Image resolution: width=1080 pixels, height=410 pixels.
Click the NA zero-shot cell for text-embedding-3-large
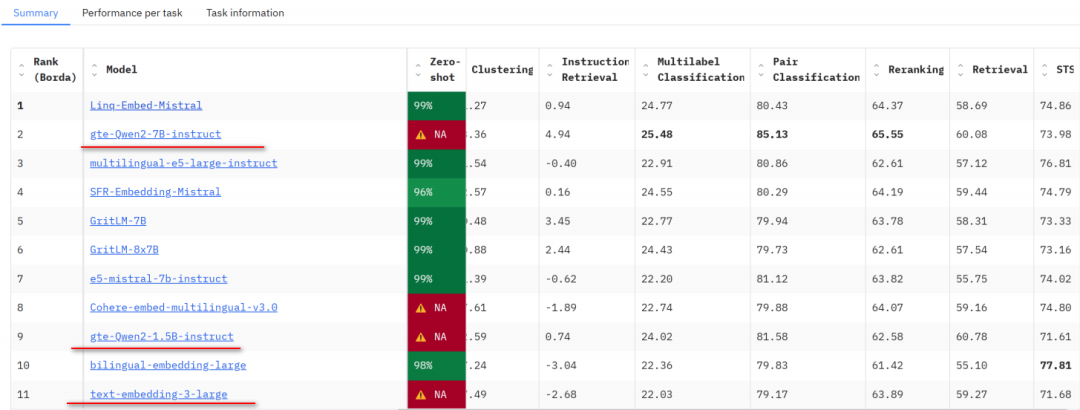[x=437, y=394]
